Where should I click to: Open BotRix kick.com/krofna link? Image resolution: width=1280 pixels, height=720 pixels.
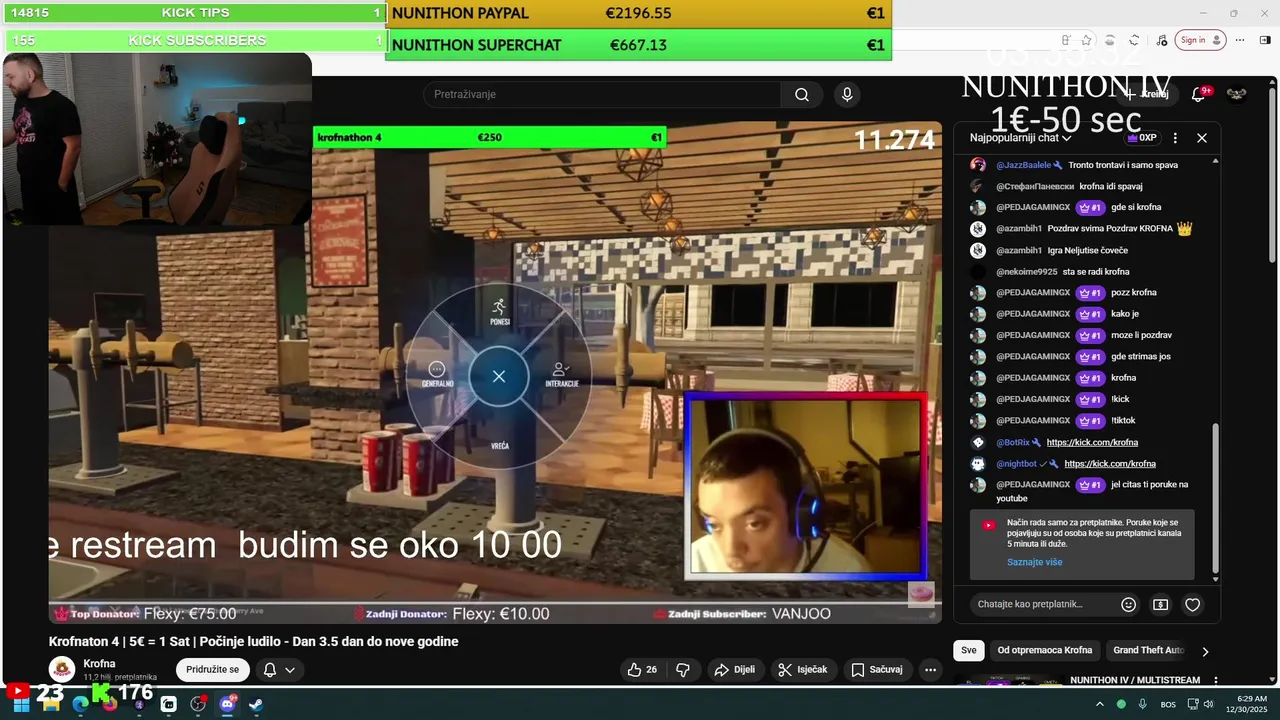click(1092, 442)
